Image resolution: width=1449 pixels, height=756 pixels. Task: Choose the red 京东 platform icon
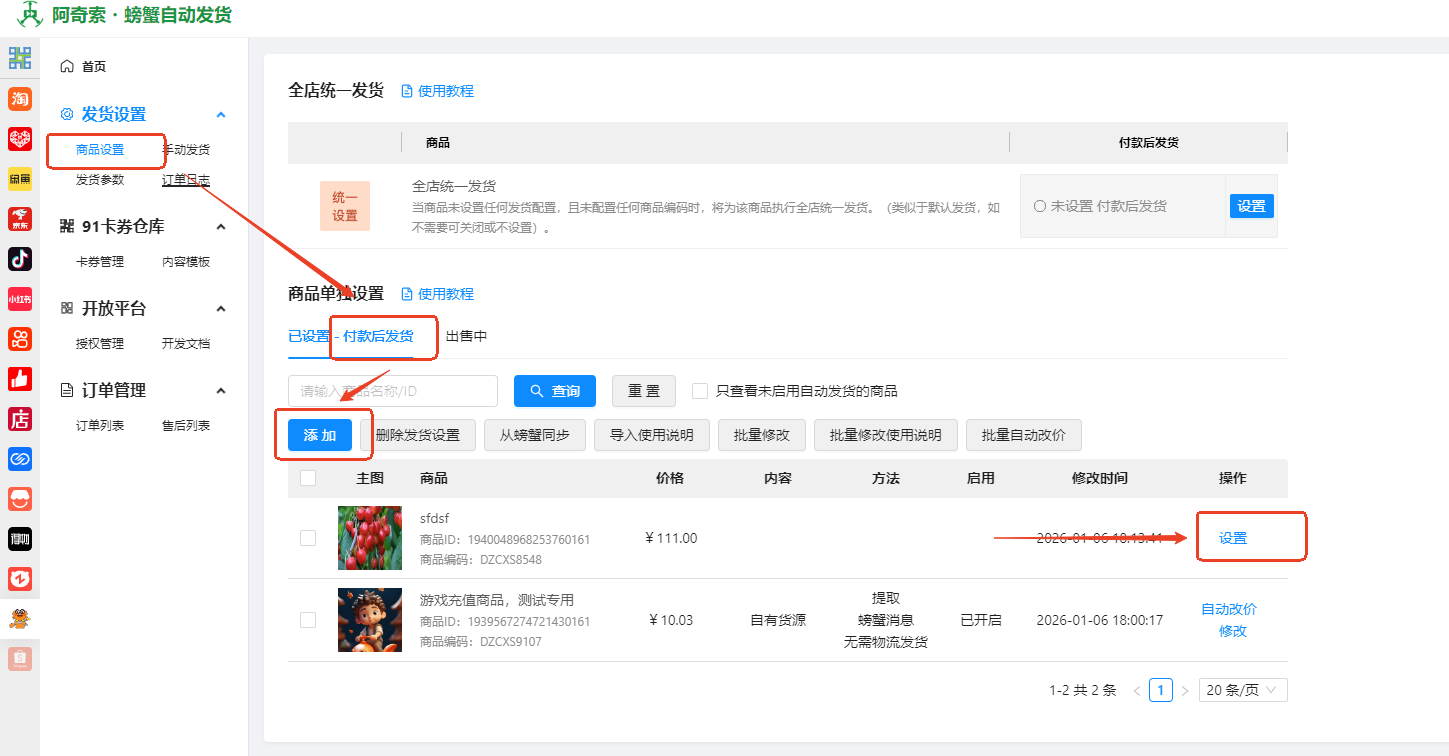[x=20, y=219]
